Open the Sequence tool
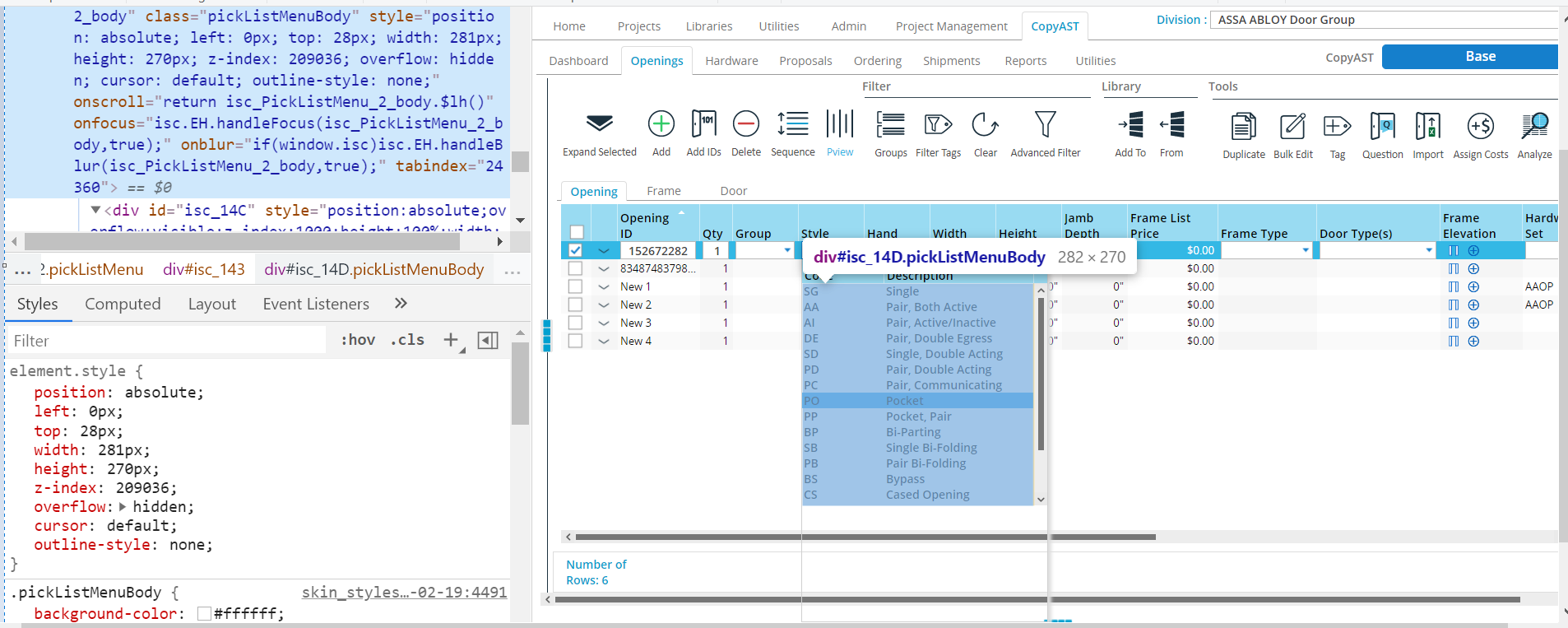This screenshot has width=1568, height=628. click(792, 124)
